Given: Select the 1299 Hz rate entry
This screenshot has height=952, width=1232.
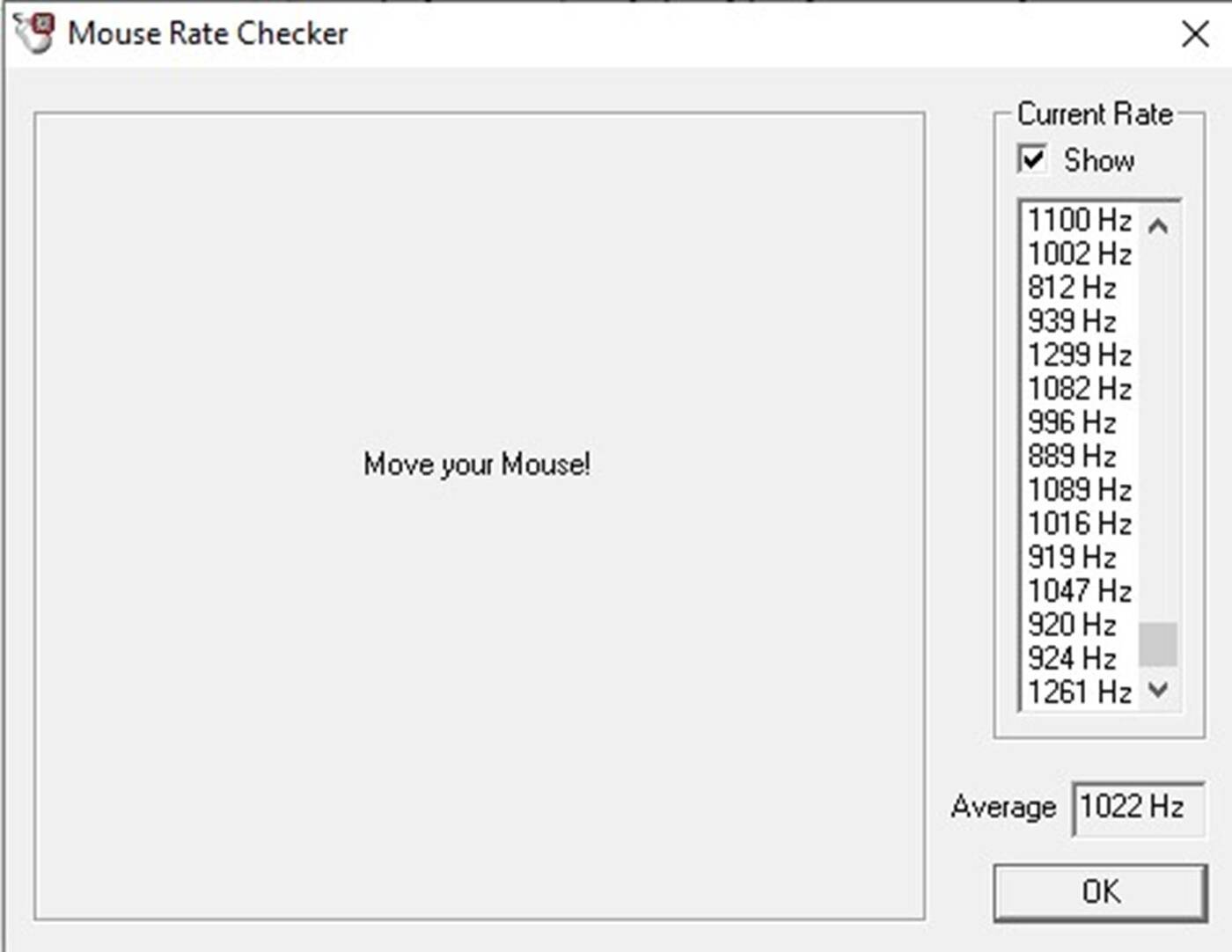Looking at the screenshot, I should coord(1079,355).
